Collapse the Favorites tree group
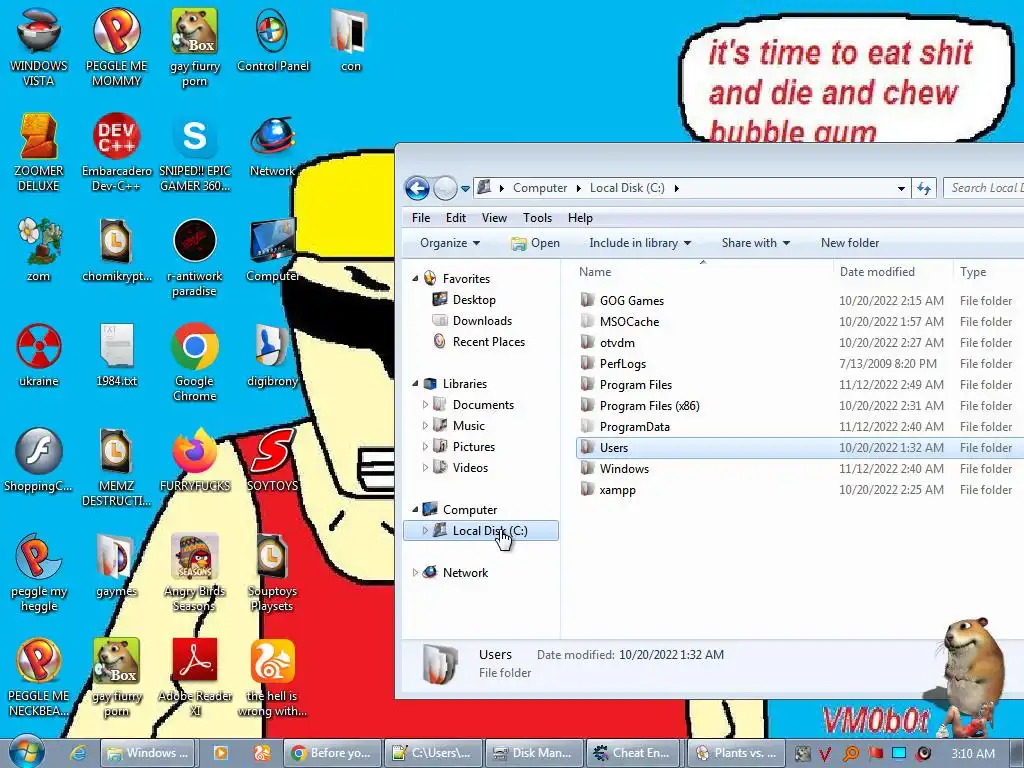The width and height of the screenshot is (1024, 768). pyautogui.click(x=415, y=278)
